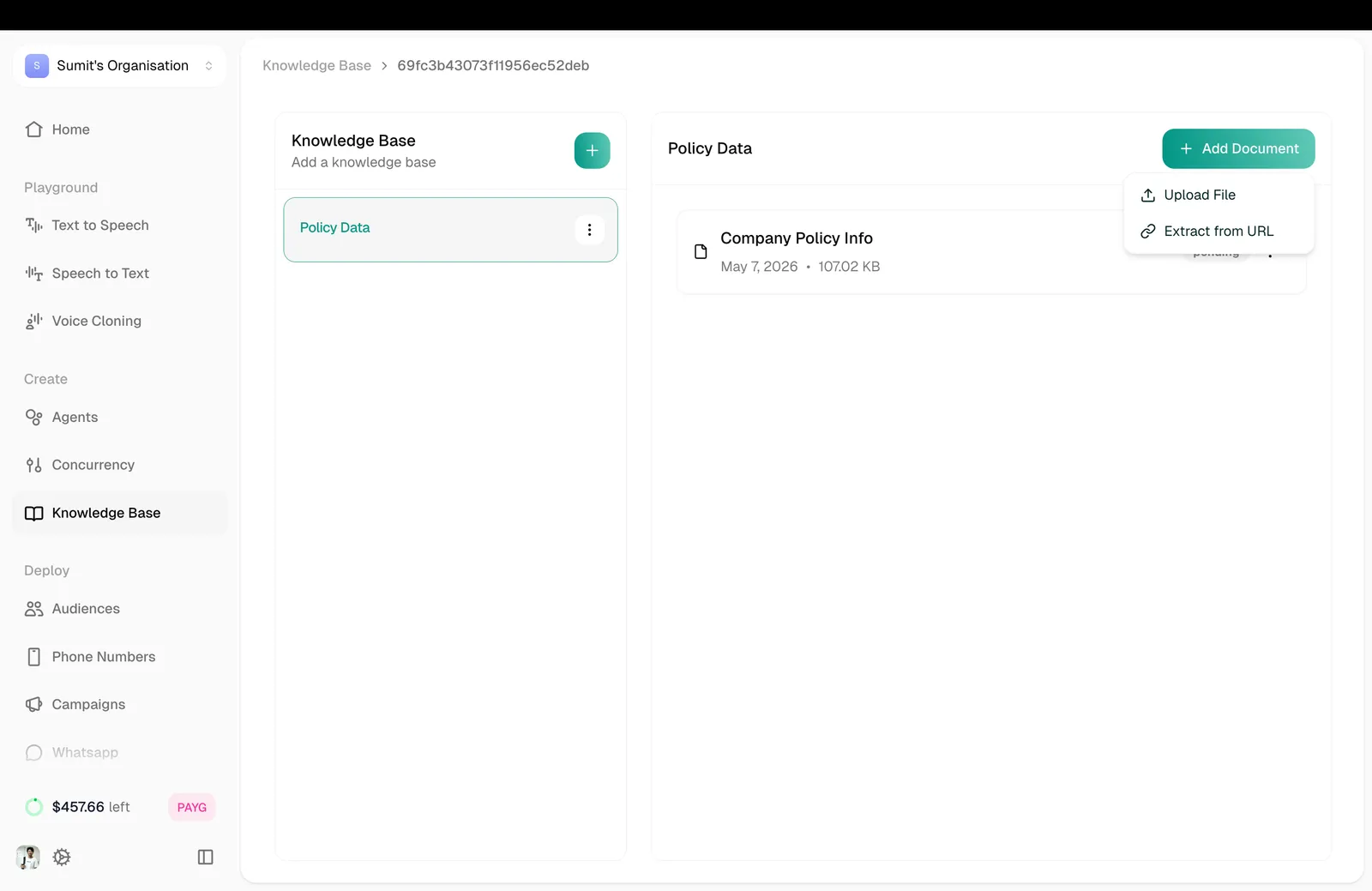Open settings via the gear icon
This screenshot has width=1372, height=891.
coord(62,857)
